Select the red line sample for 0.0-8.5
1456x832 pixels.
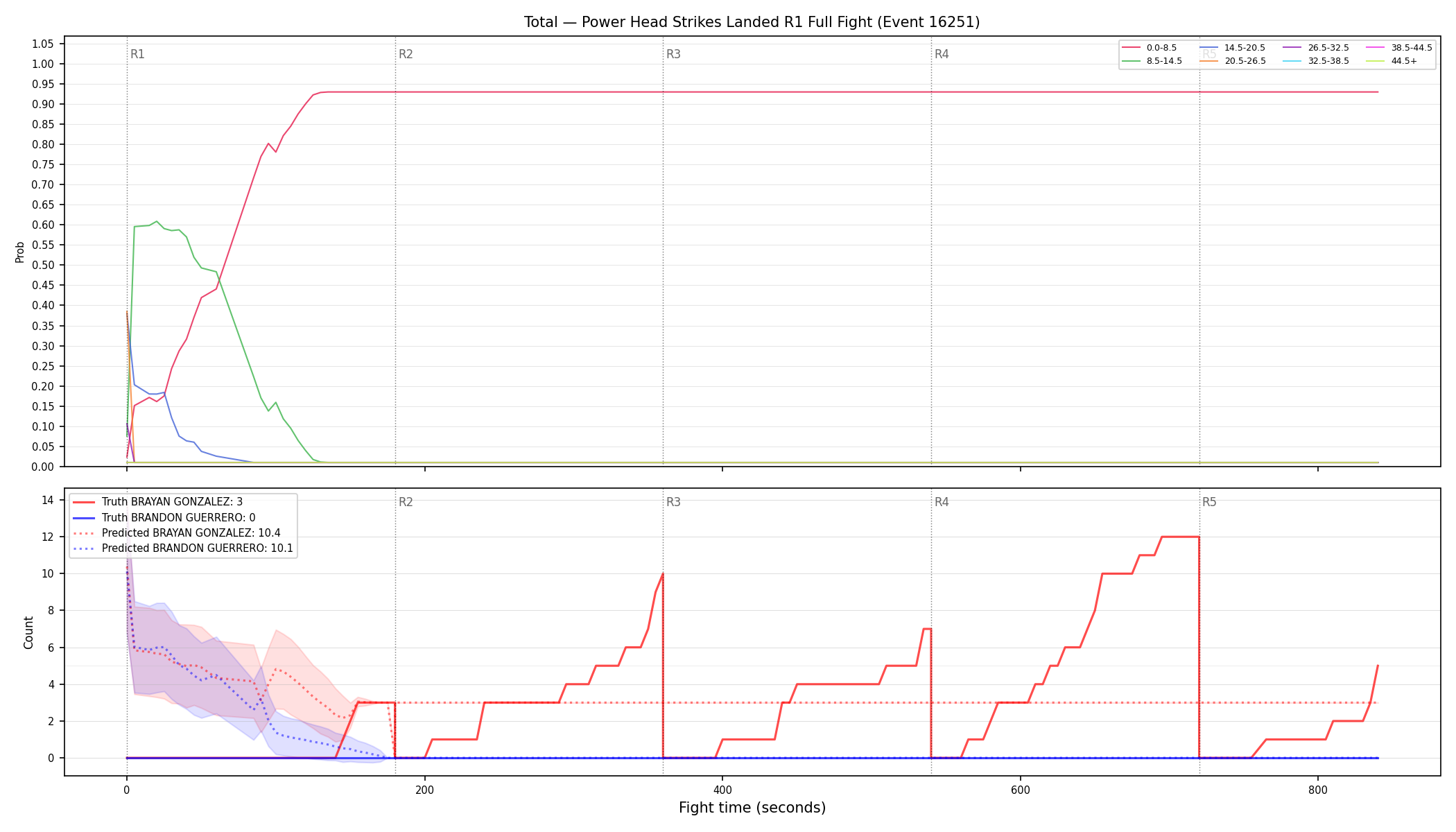1132,48
